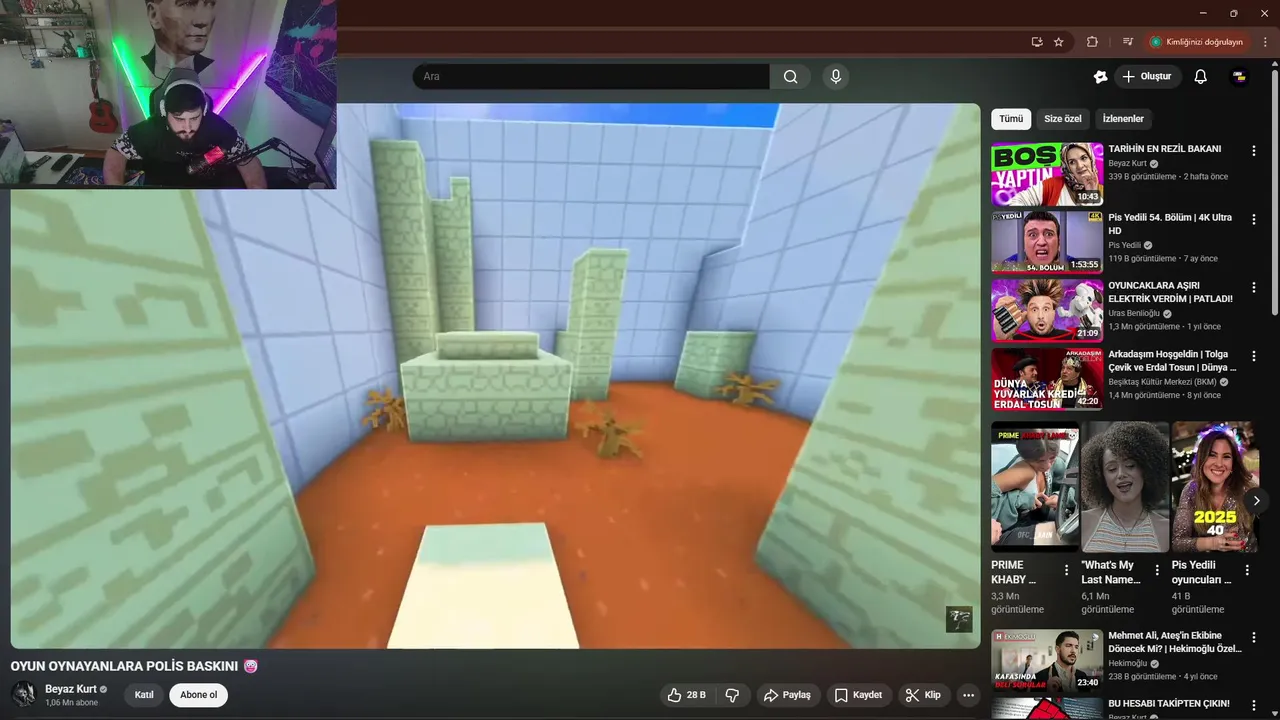
Task: Open options for Pis Yedili 54. Bölüm
Action: pos(1254,219)
